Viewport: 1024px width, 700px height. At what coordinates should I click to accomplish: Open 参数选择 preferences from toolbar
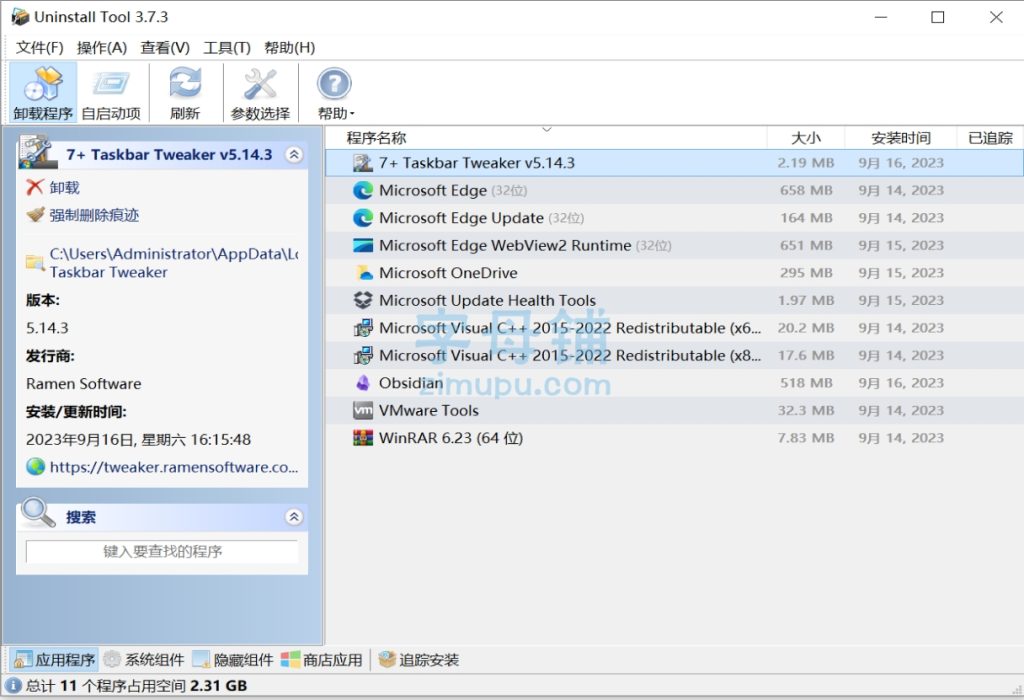point(260,93)
